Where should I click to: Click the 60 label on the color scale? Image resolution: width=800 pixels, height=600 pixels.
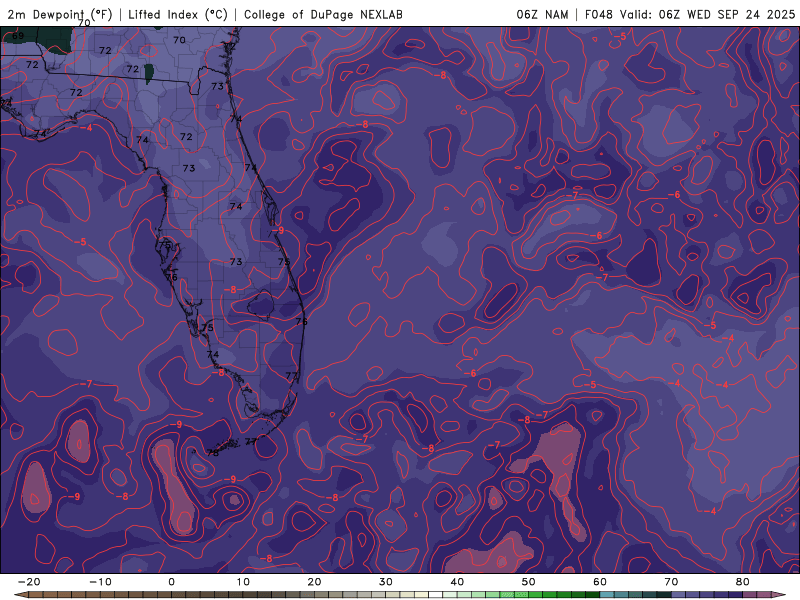[600, 582]
